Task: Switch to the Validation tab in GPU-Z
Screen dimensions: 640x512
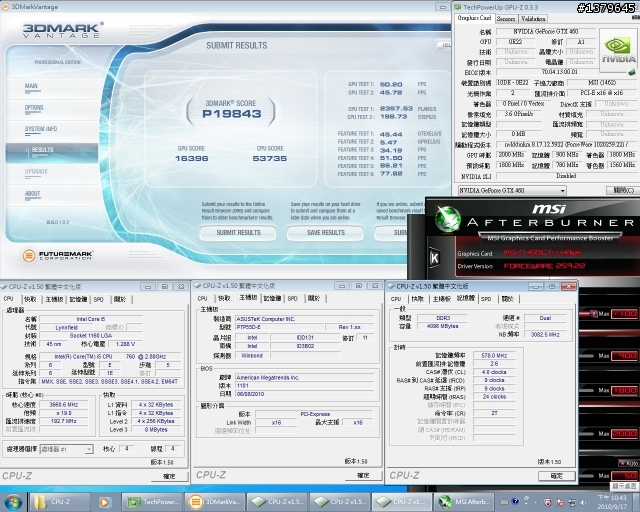Action: pyautogui.click(x=533, y=18)
